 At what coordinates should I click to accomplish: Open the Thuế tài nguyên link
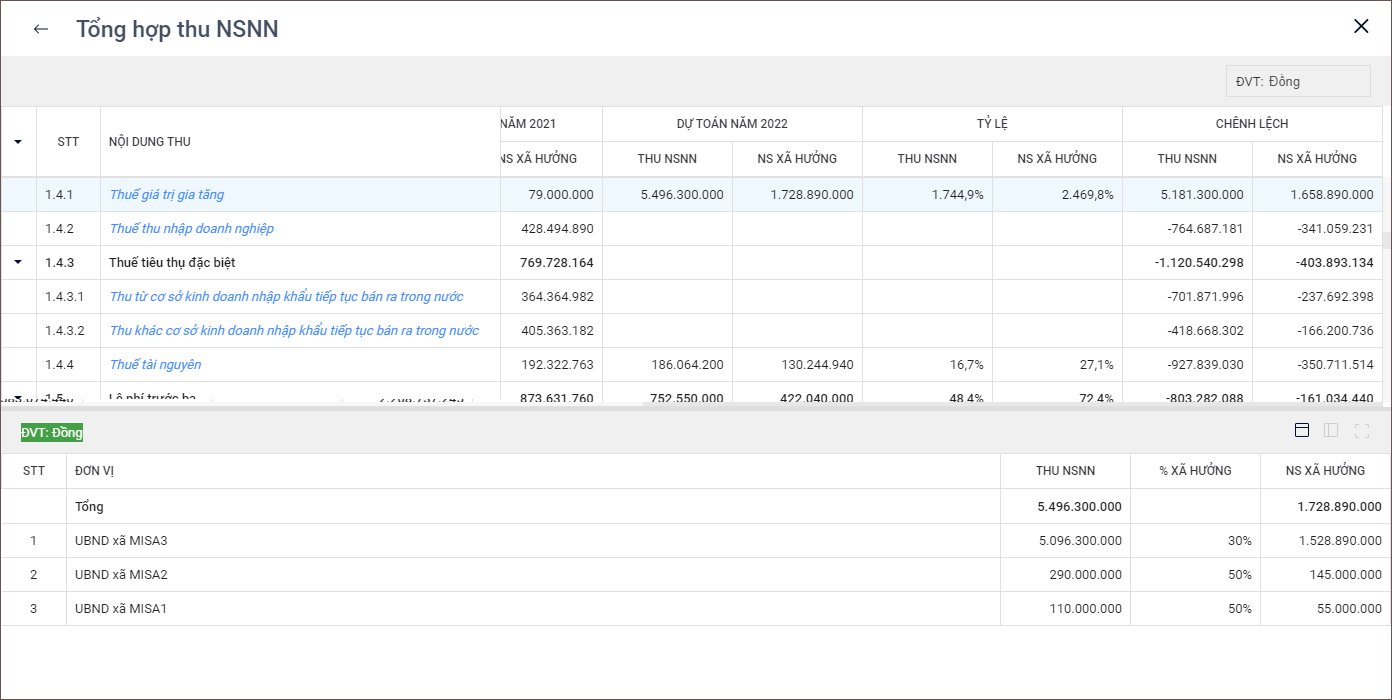point(155,365)
